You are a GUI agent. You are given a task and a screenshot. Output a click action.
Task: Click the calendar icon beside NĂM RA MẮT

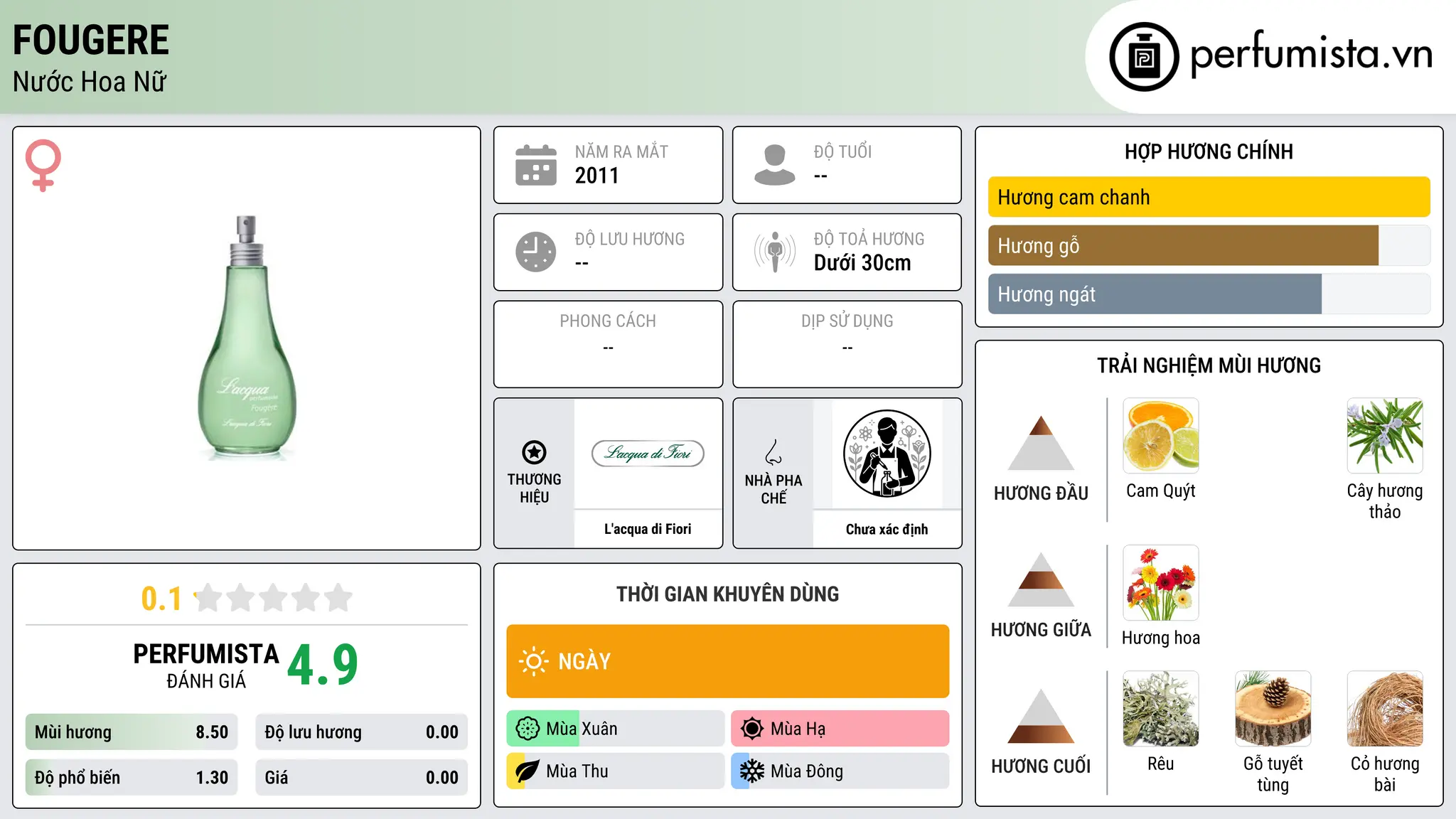coord(536,165)
